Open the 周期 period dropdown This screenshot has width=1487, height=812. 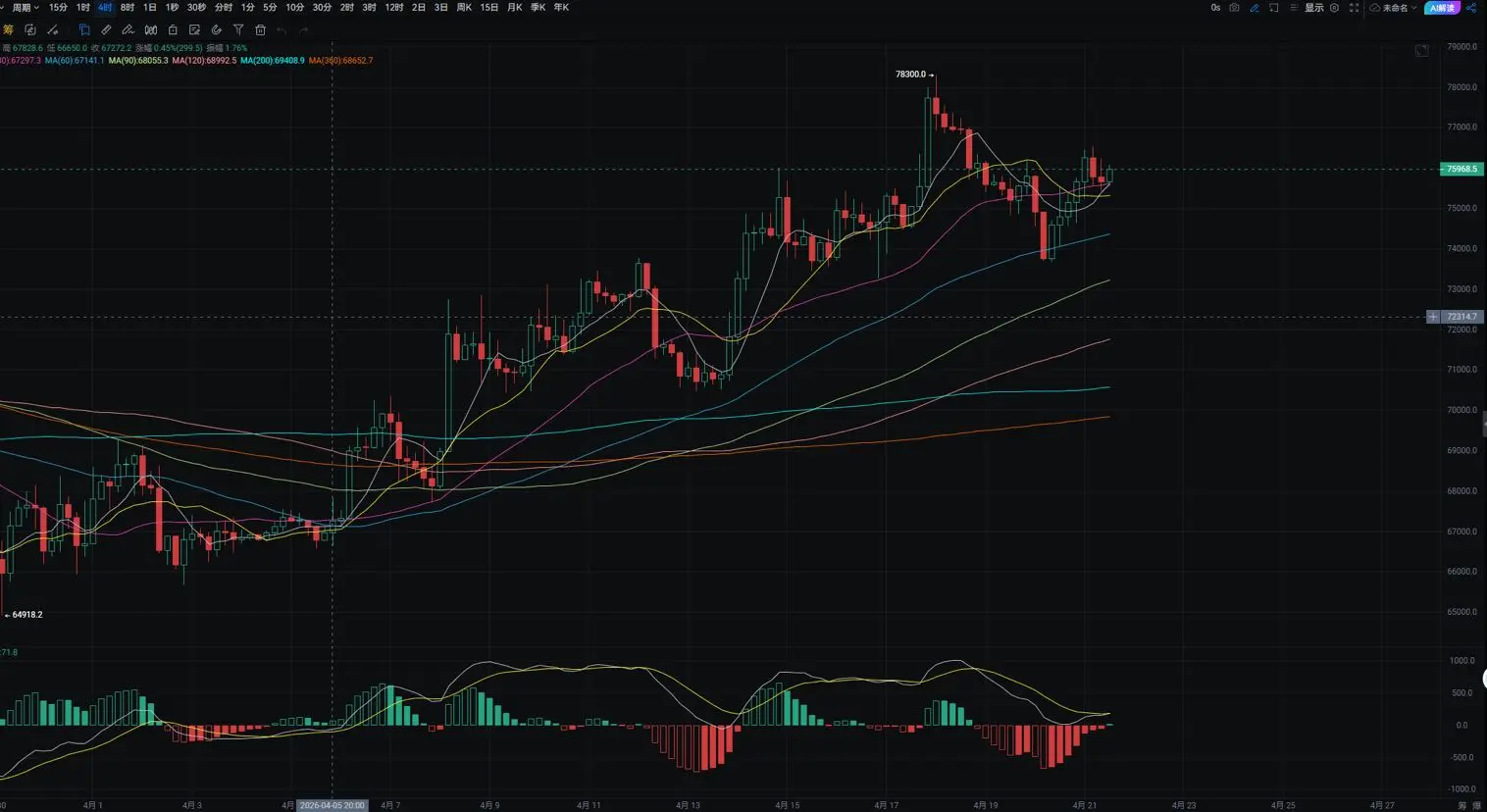tap(26, 8)
